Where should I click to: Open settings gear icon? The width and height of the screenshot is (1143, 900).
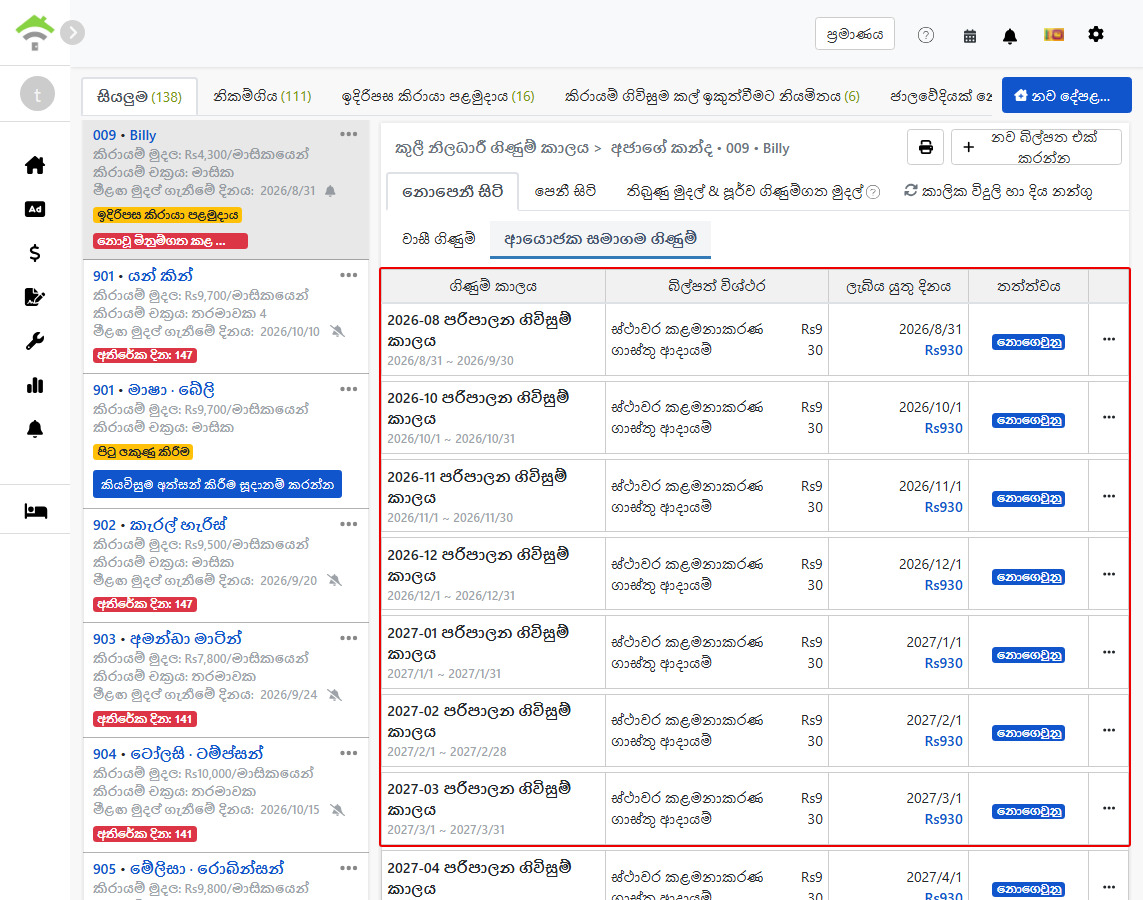pos(1096,34)
